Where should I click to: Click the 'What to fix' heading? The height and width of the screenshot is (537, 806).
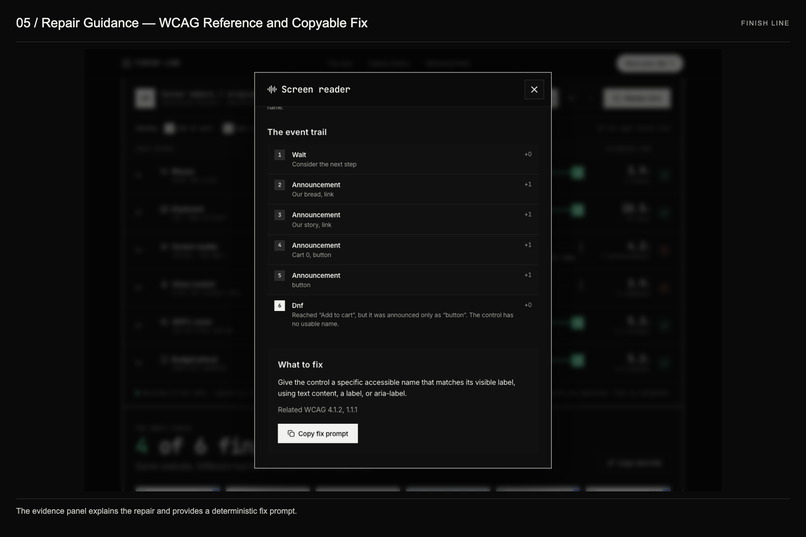click(x=300, y=364)
